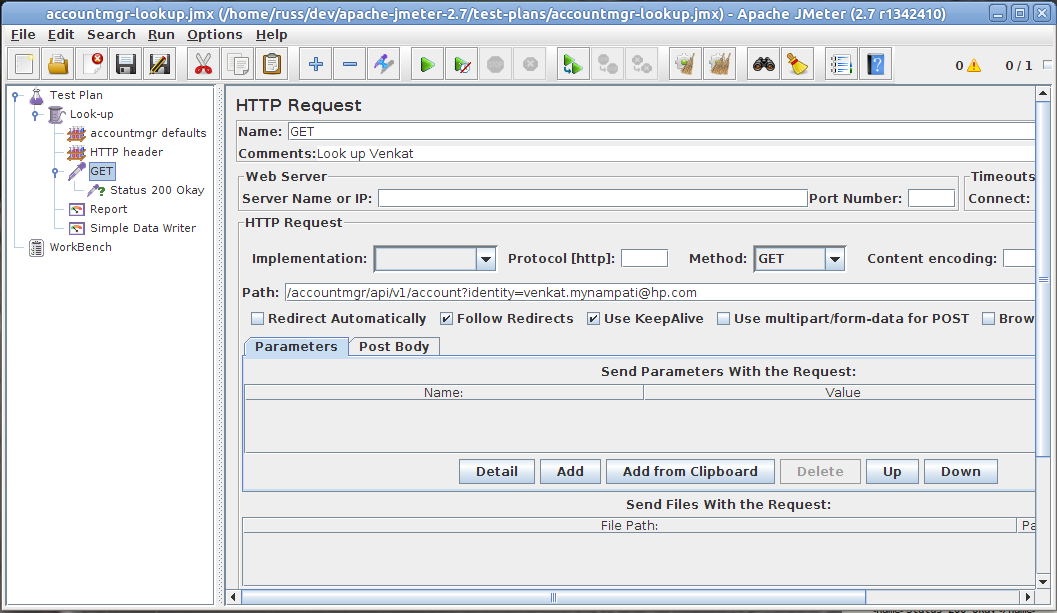
Task: Click the Detail button
Action: coord(497,471)
